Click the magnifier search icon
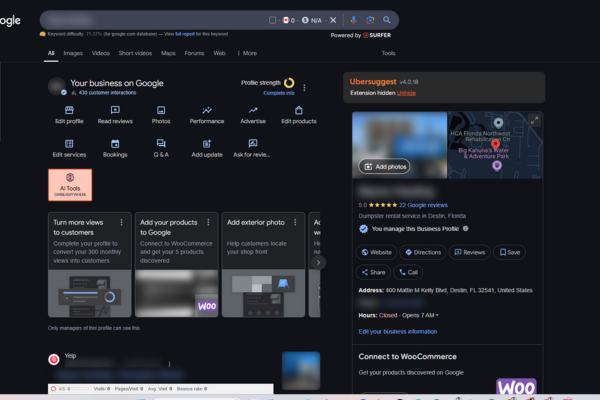 point(387,20)
